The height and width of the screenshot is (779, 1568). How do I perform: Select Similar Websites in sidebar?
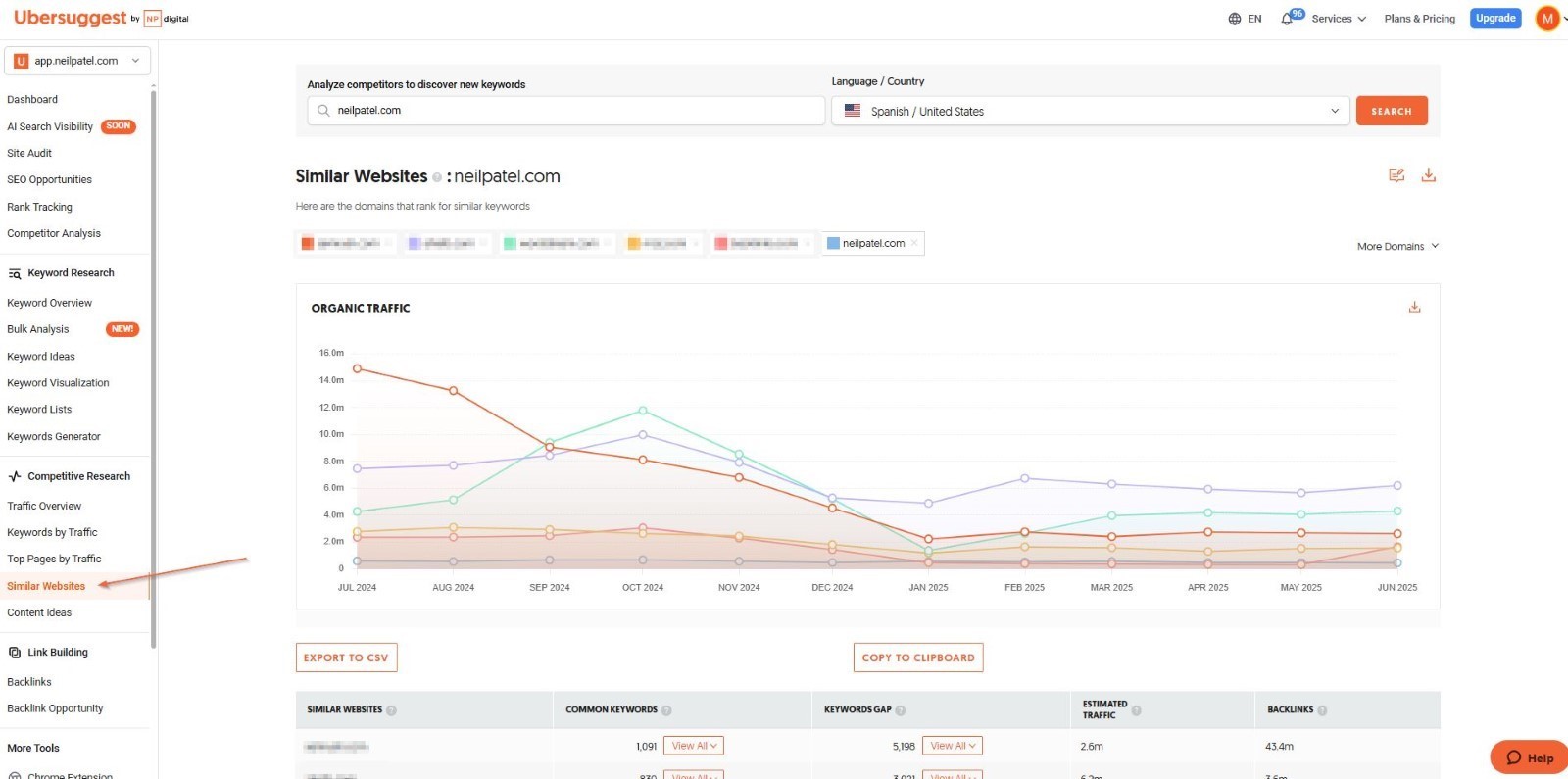[46, 586]
